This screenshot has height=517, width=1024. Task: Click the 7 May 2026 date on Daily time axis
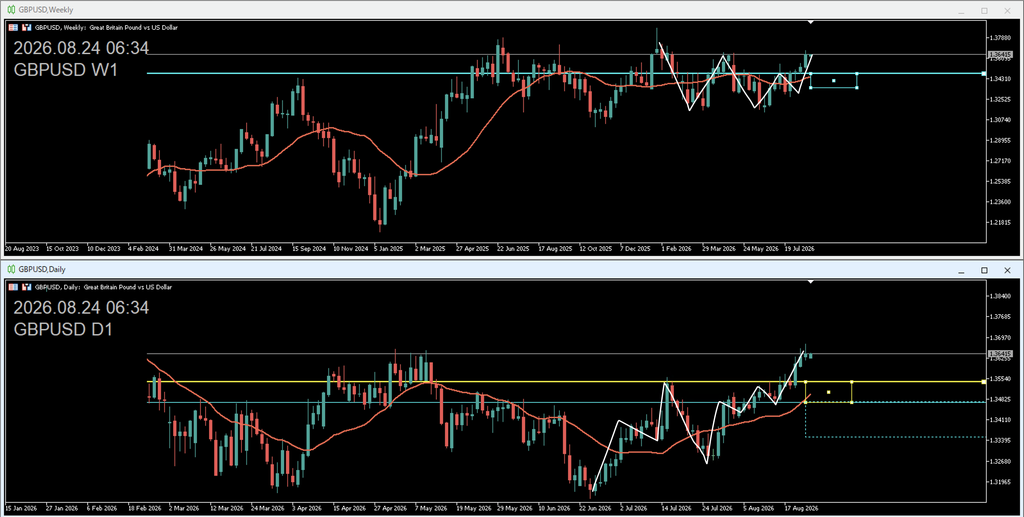[x=433, y=508]
